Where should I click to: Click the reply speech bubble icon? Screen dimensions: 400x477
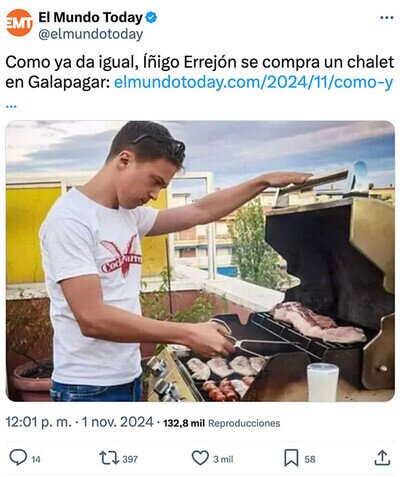pyautogui.click(x=18, y=457)
